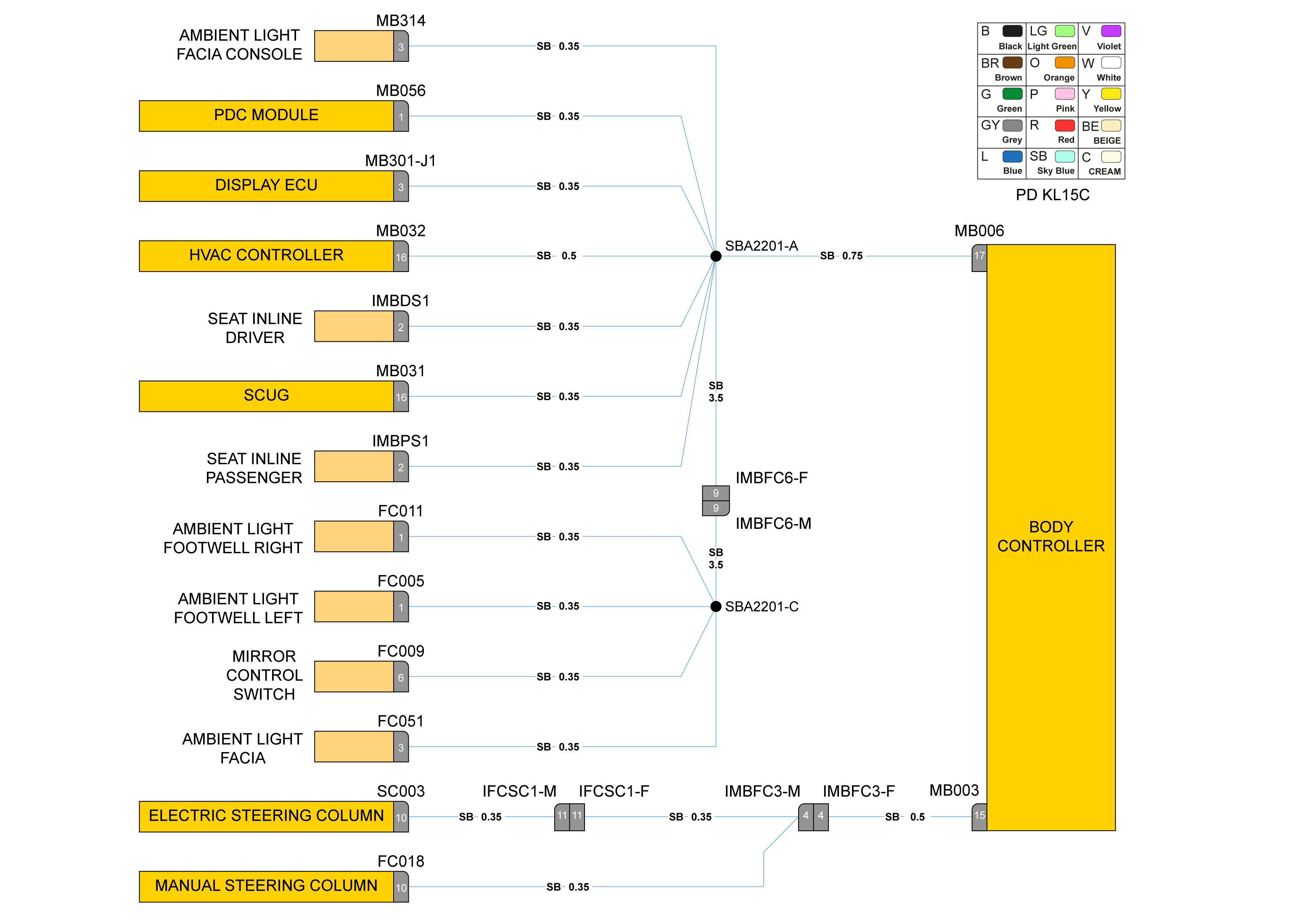Click the Sky Blue legend swatch
Image resolution: width=1307 pixels, height=924 pixels.
(1064, 156)
